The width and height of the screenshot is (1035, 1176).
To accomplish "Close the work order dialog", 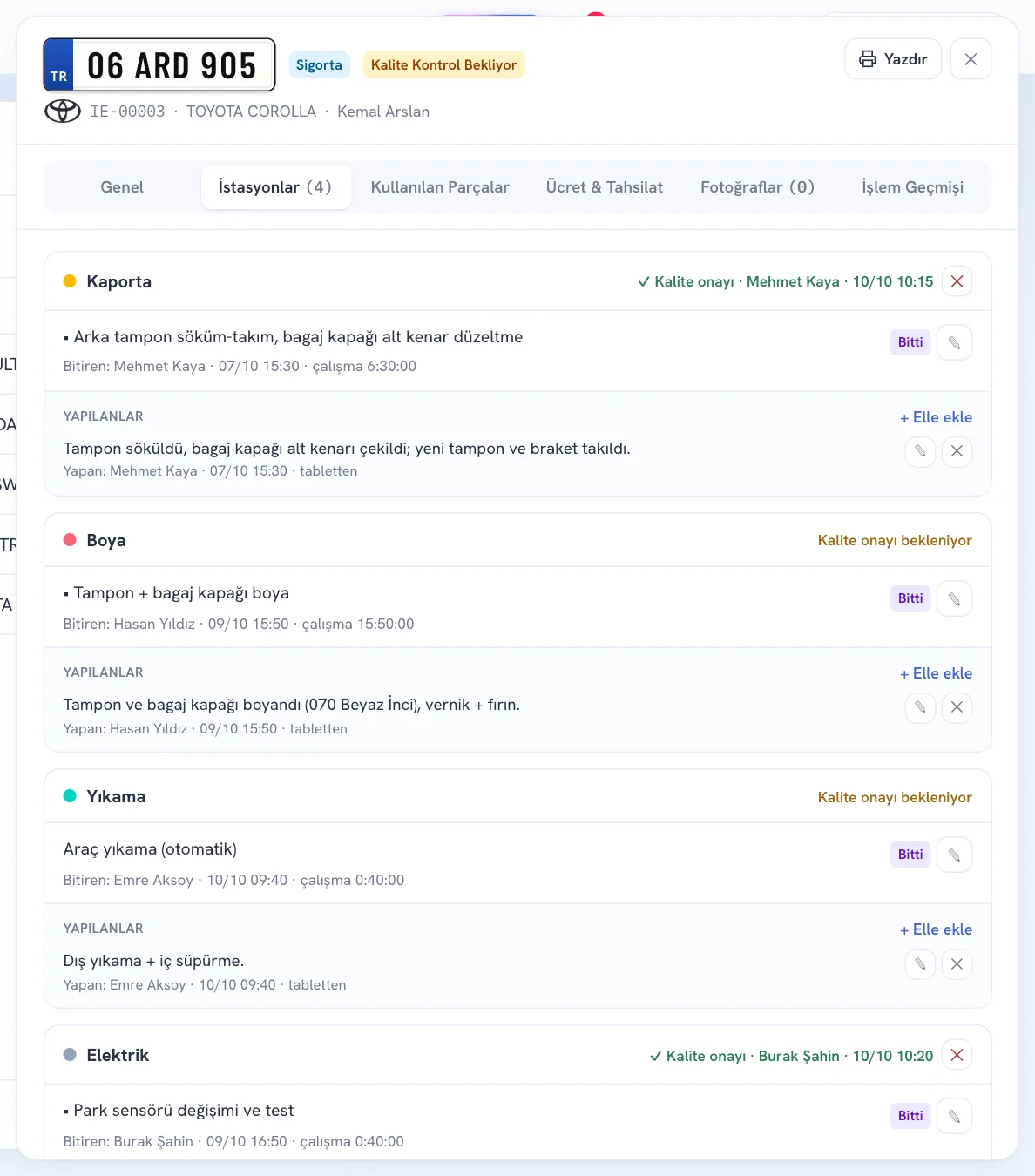I will [x=971, y=59].
